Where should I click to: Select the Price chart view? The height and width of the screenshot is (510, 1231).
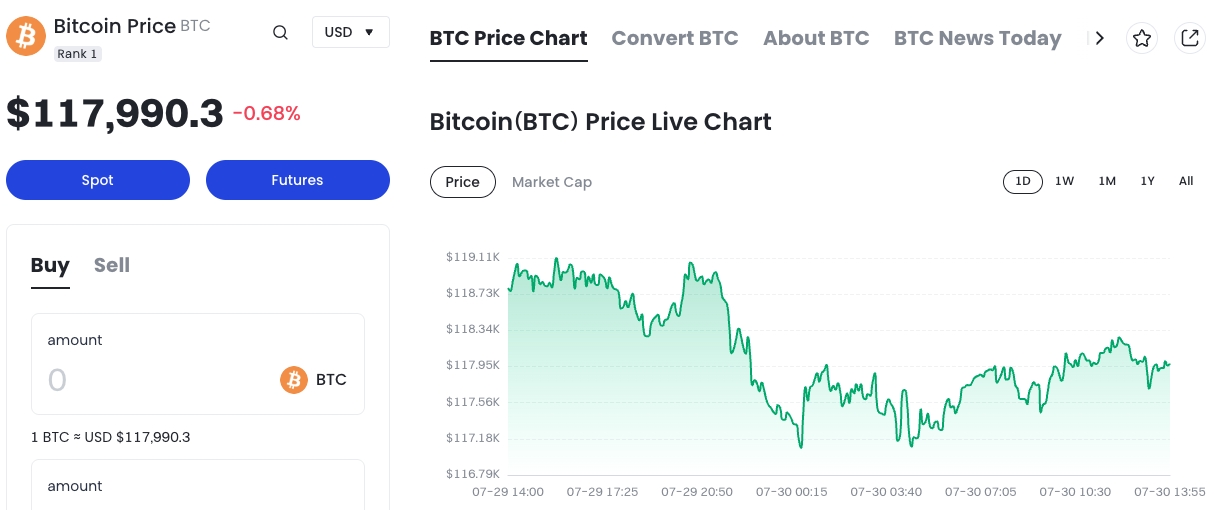pyautogui.click(x=462, y=182)
